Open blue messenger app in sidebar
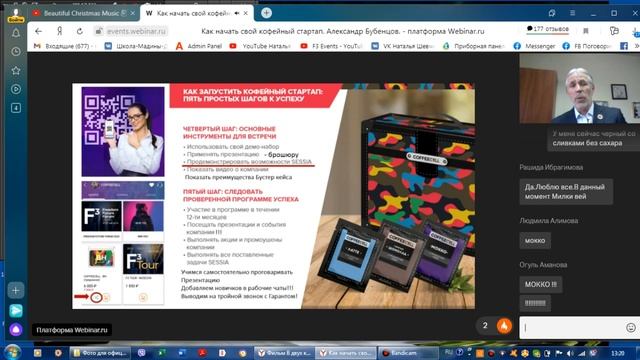 point(16,311)
